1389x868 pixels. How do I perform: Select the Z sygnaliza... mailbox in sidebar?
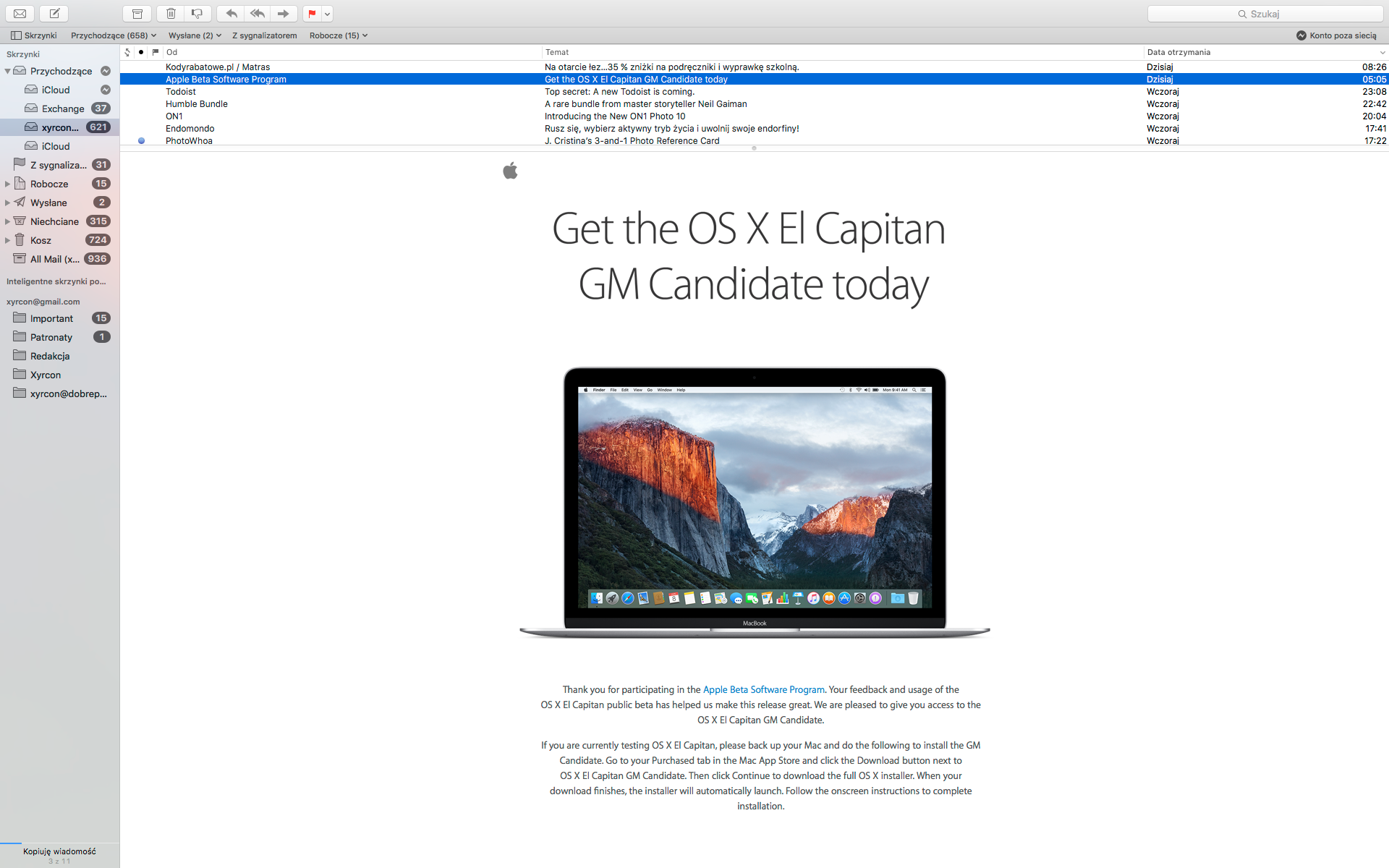(59, 165)
